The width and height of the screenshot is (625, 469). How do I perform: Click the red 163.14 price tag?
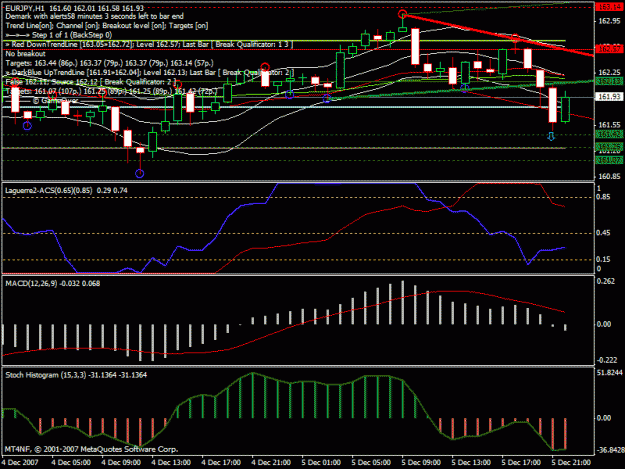pyautogui.click(x=609, y=7)
